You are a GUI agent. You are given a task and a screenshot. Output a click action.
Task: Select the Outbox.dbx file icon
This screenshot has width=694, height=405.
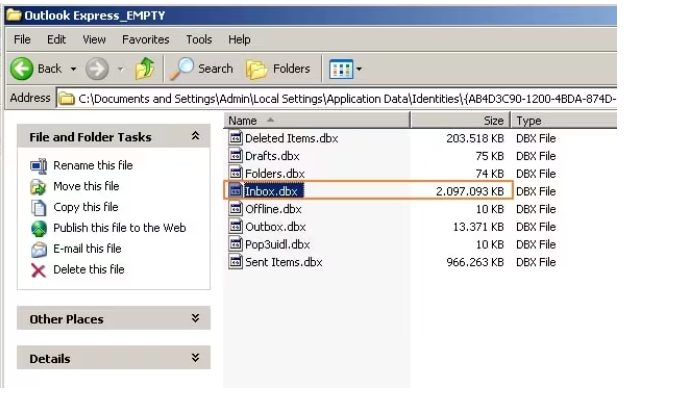tap(235, 226)
